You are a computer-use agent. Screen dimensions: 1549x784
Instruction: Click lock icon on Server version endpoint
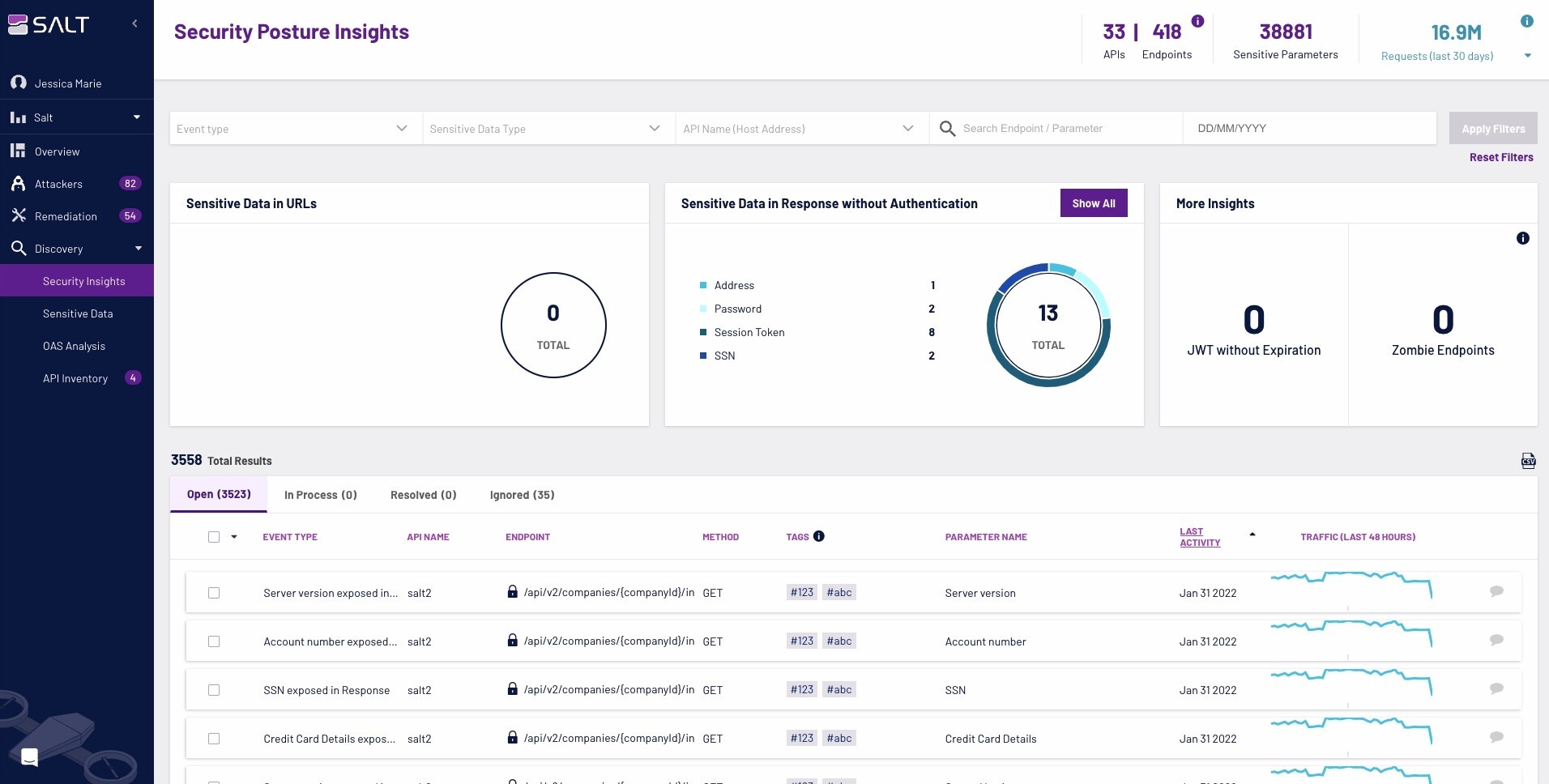[x=512, y=591]
